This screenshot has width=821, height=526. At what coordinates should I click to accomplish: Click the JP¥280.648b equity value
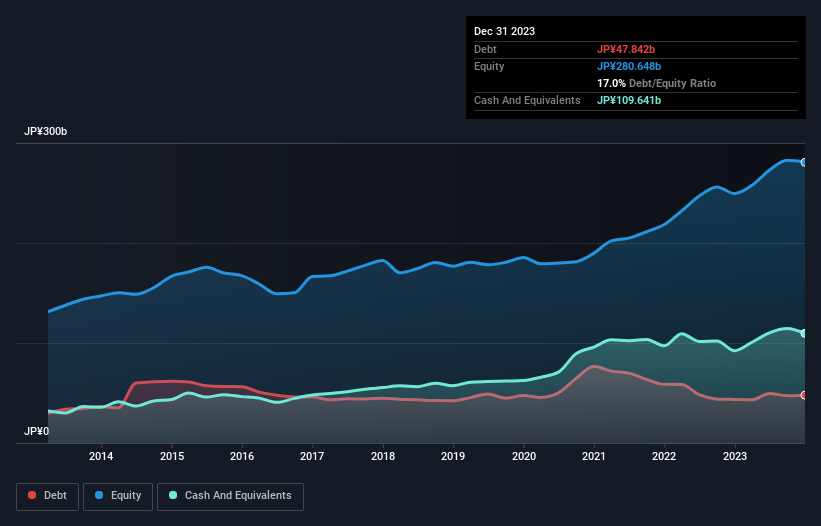tap(629, 66)
